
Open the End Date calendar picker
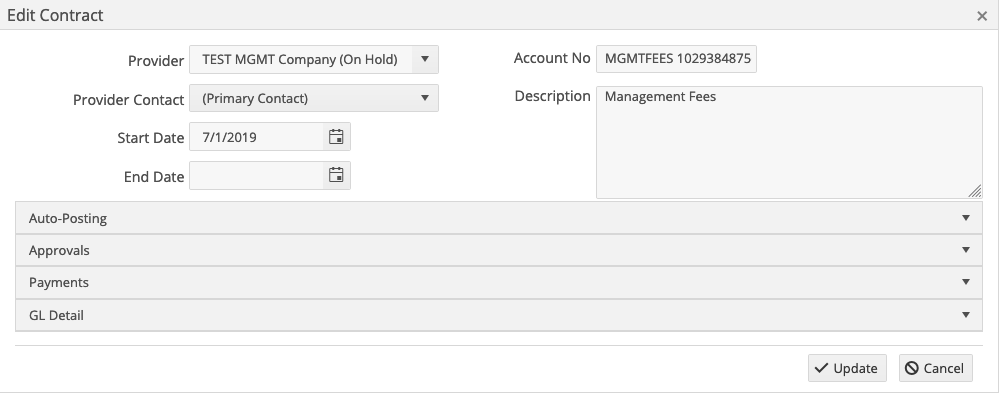click(336, 175)
